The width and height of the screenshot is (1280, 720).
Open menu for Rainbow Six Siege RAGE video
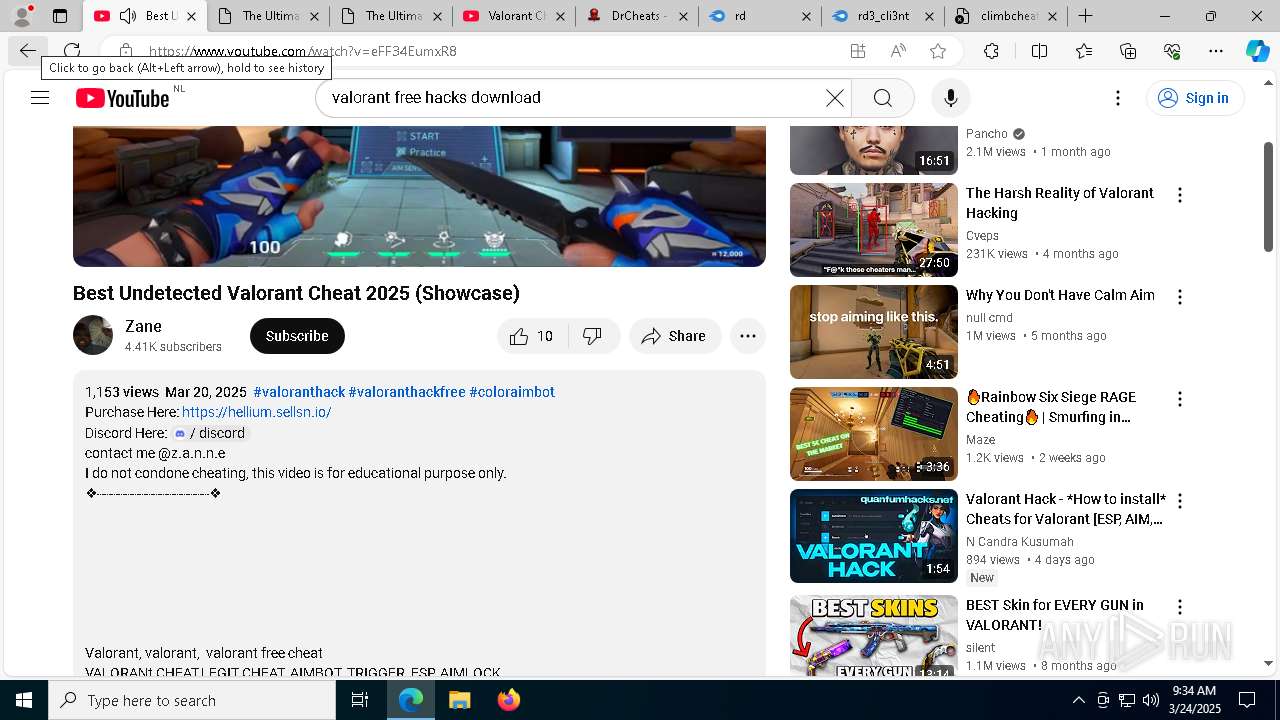point(1180,399)
